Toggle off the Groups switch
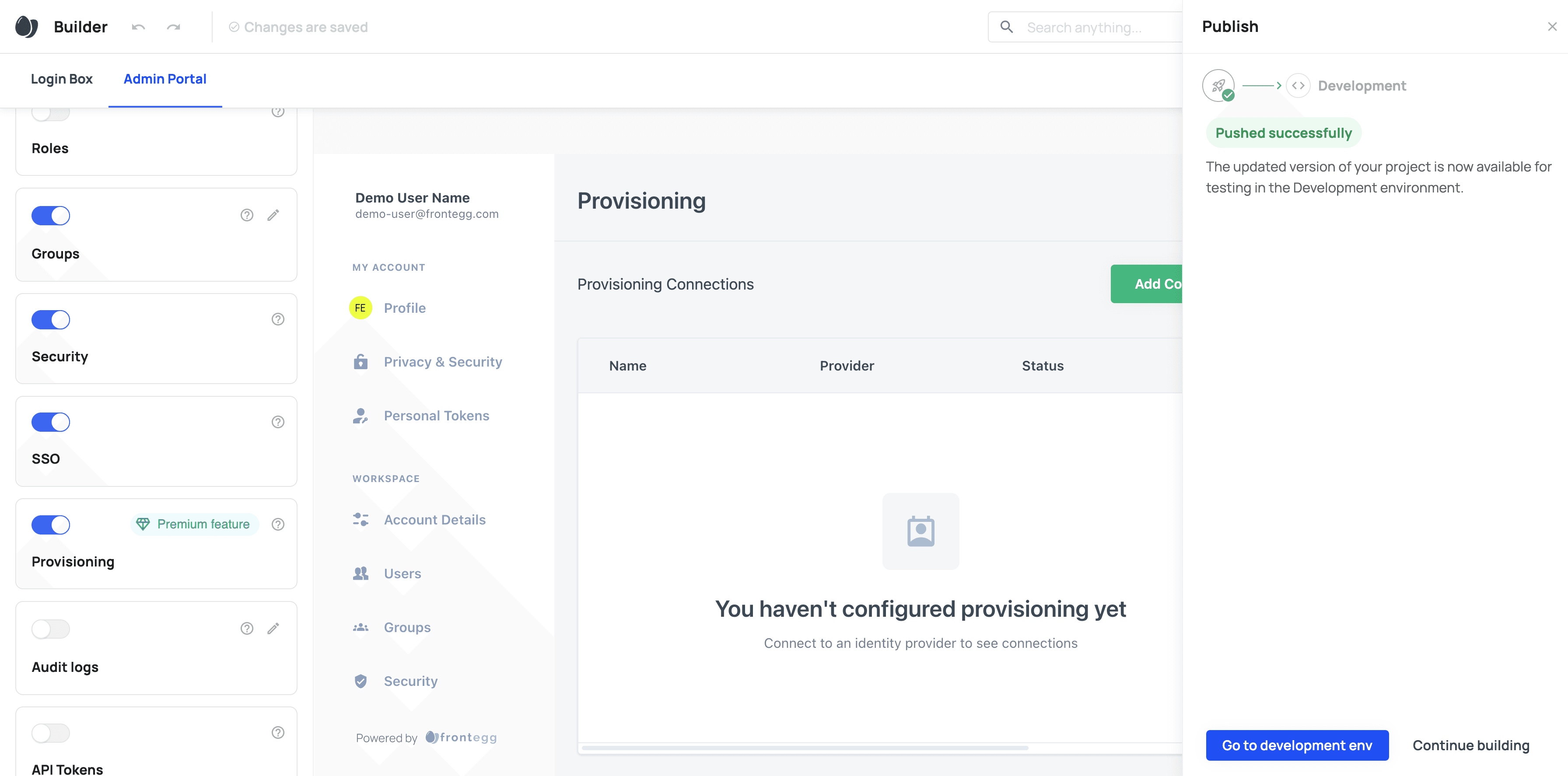Screen dimensions: 1568x776 pos(50,216)
